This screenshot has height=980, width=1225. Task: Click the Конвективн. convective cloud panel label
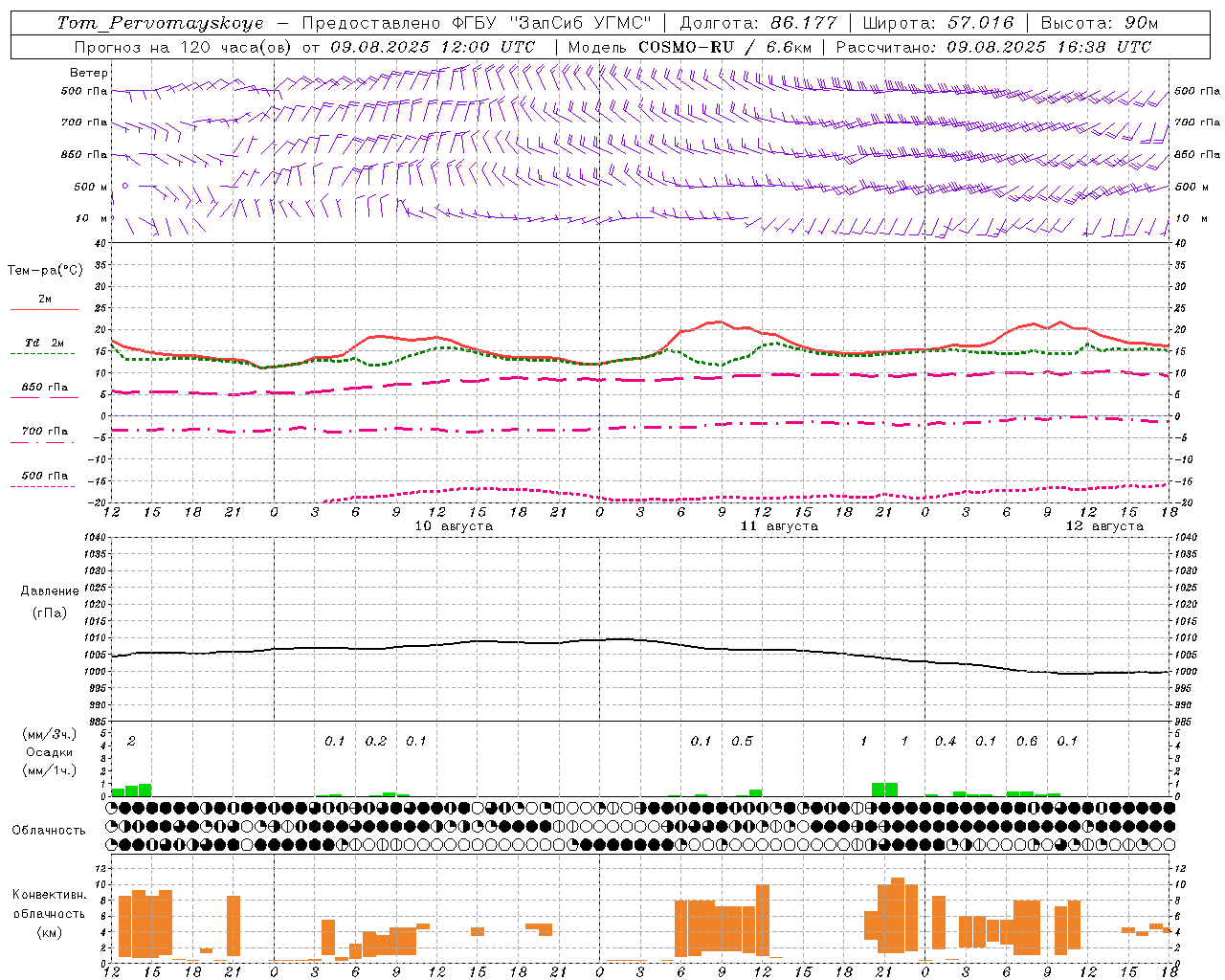coord(50,895)
